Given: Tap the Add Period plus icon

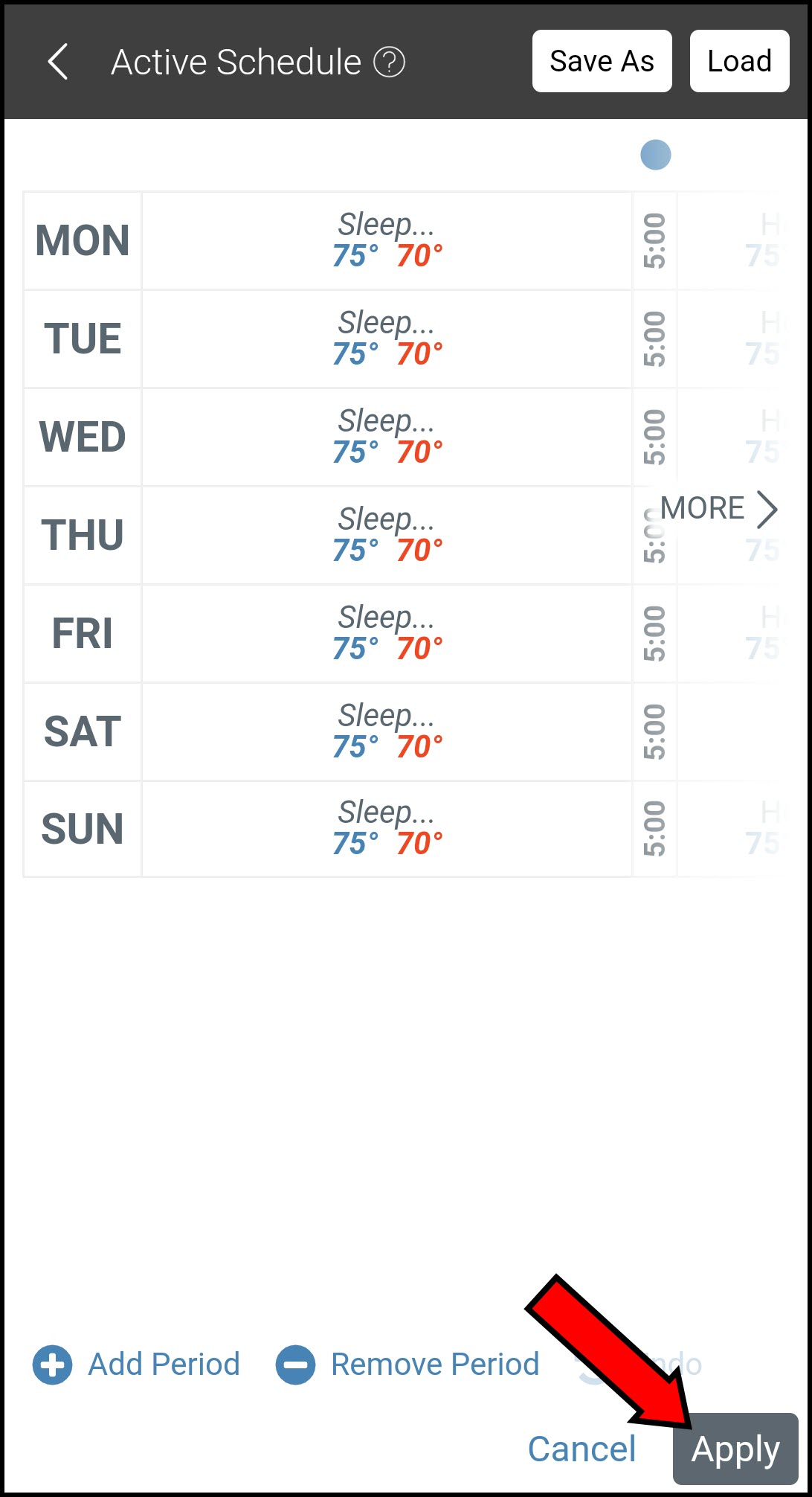Looking at the screenshot, I should pyautogui.click(x=52, y=1365).
